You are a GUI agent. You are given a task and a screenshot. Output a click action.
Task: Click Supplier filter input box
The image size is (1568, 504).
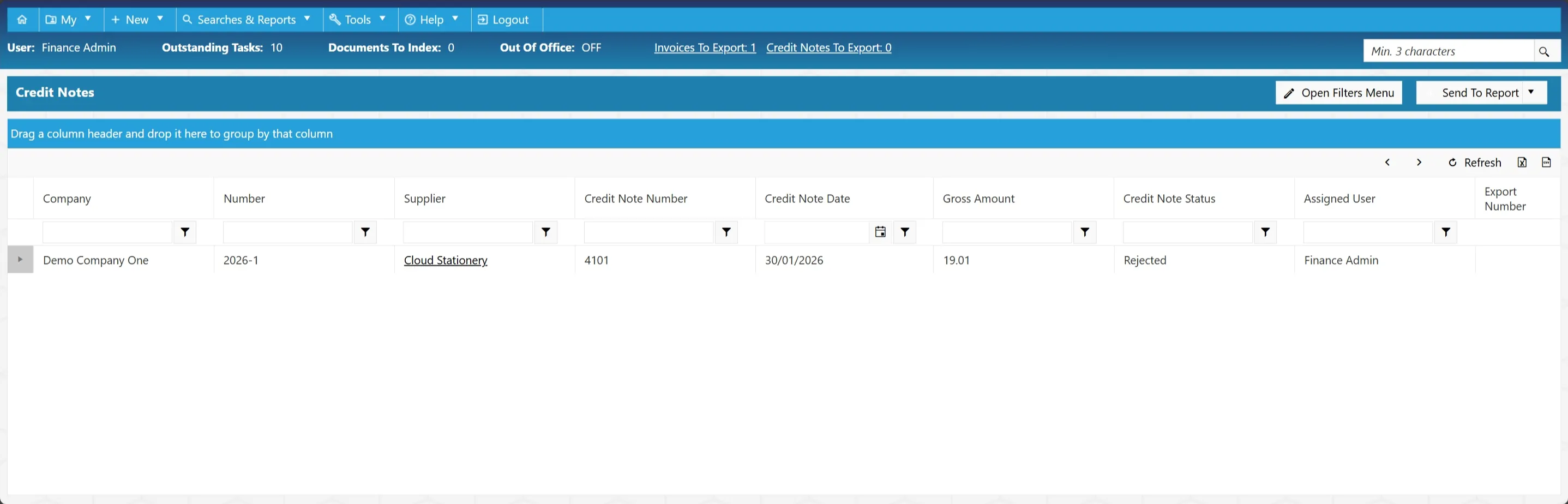coord(468,232)
